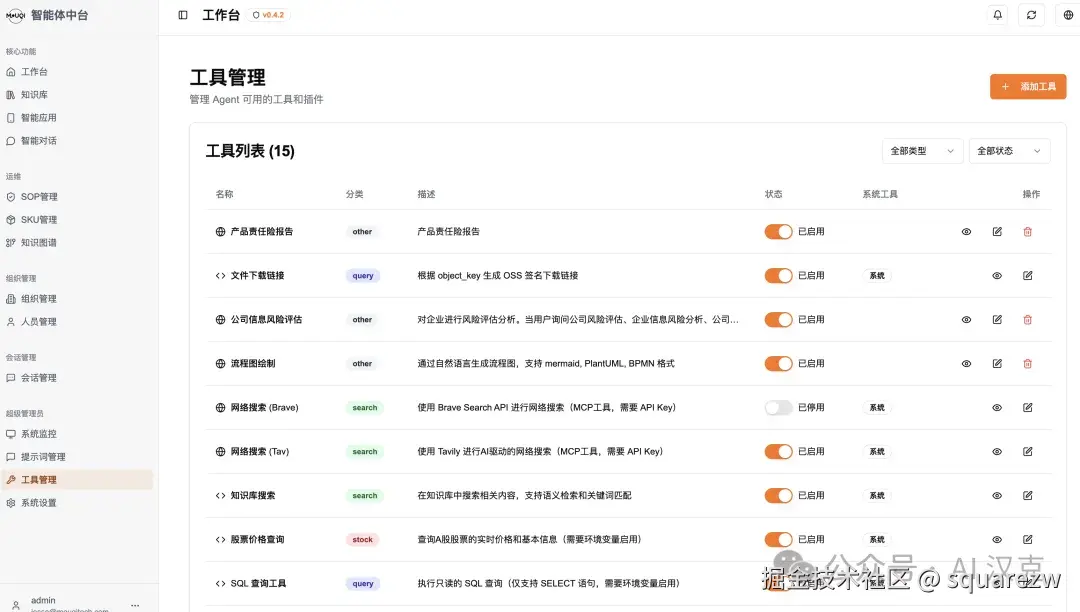This screenshot has height=612, width=1080.
Task: Open 智能对话 in sidebar
Action: [x=76, y=141]
